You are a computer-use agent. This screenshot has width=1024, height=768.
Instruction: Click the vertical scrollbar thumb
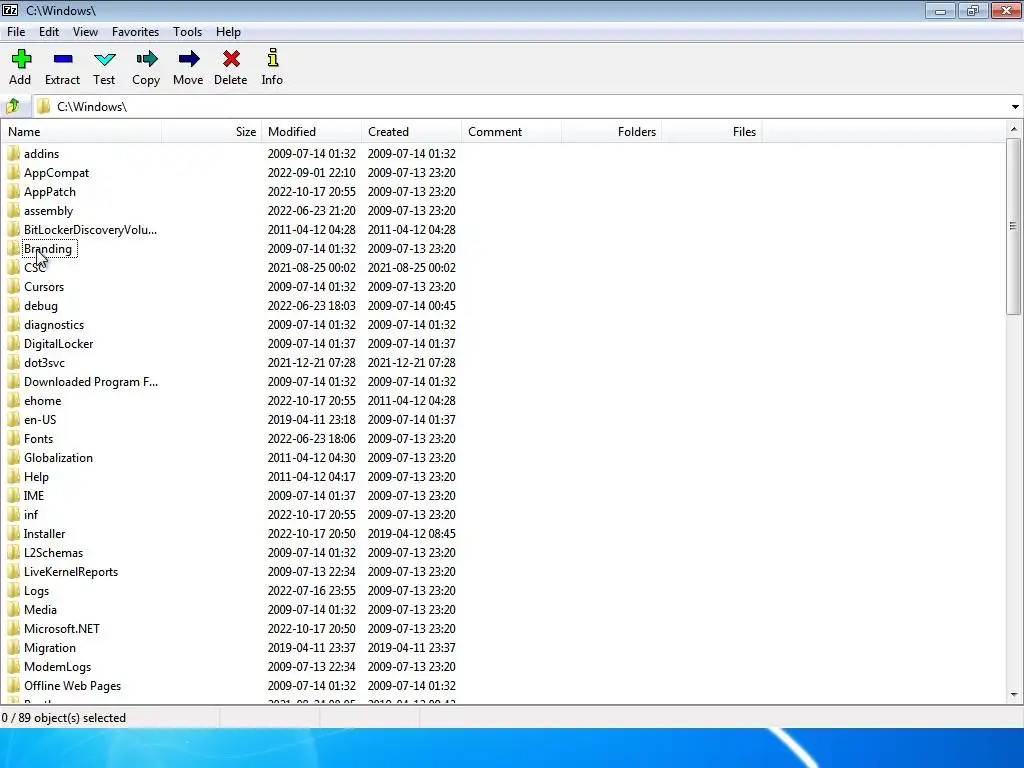1014,226
